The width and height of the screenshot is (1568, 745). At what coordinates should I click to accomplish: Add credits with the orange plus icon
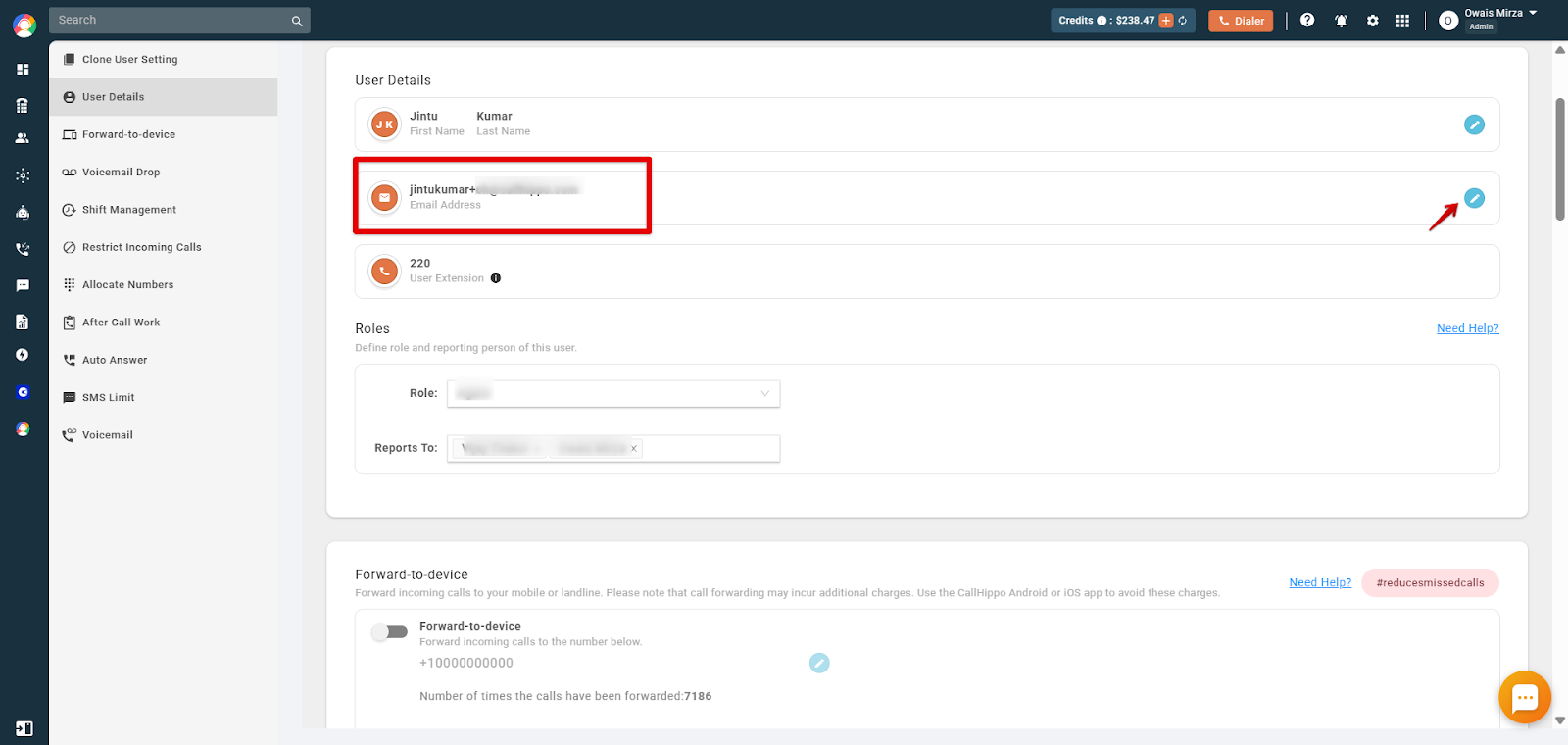pos(1166,21)
